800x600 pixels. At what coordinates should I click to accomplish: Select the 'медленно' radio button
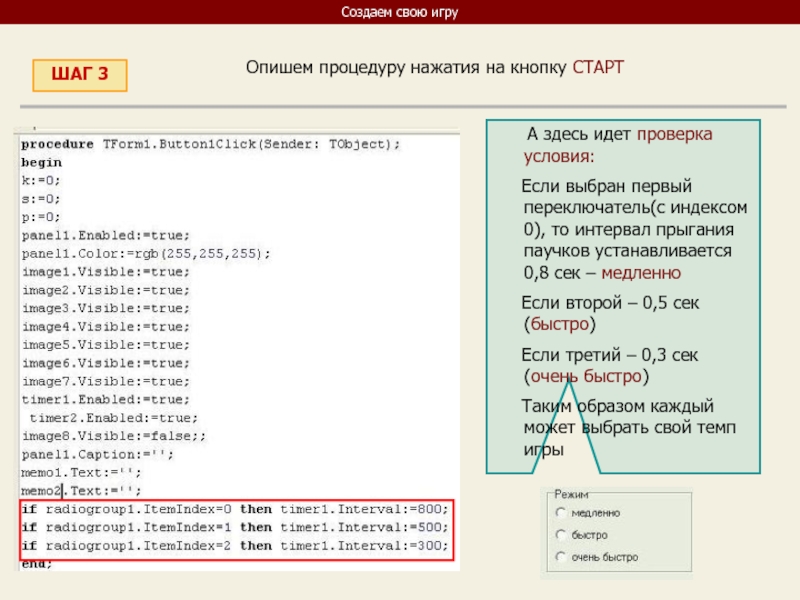561,513
